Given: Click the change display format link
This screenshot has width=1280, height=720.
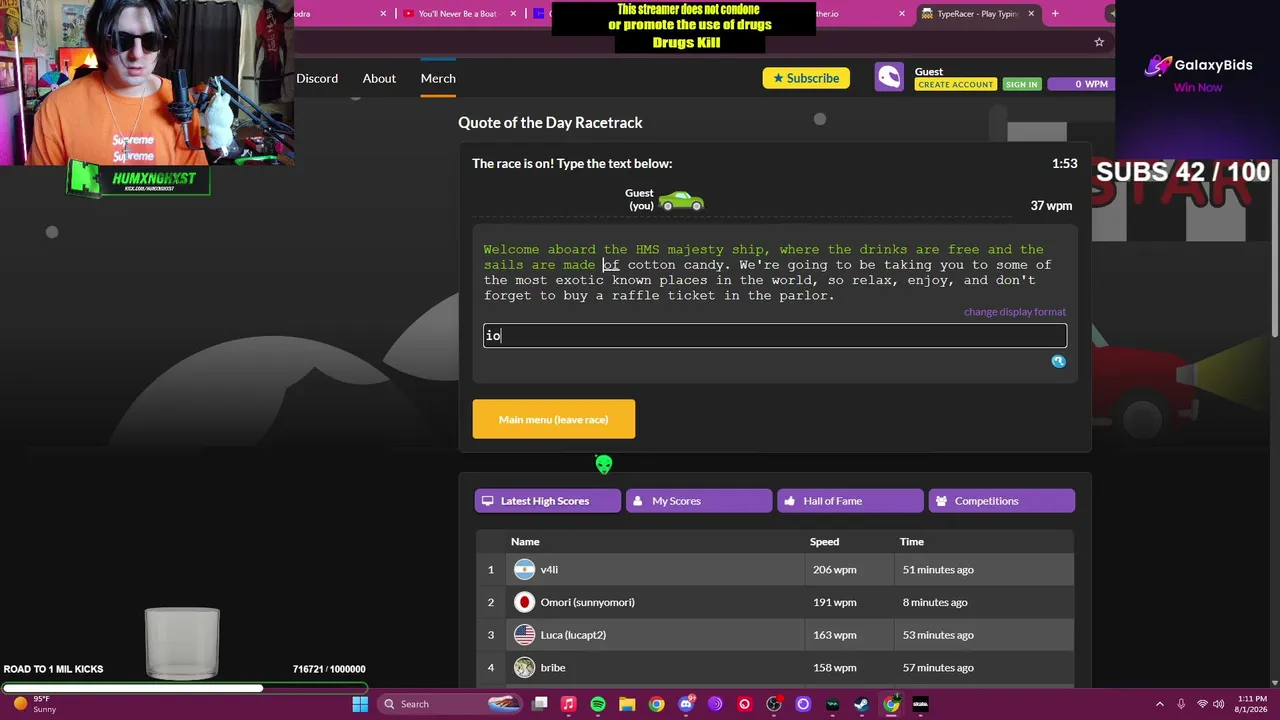Looking at the screenshot, I should [x=1015, y=312].
